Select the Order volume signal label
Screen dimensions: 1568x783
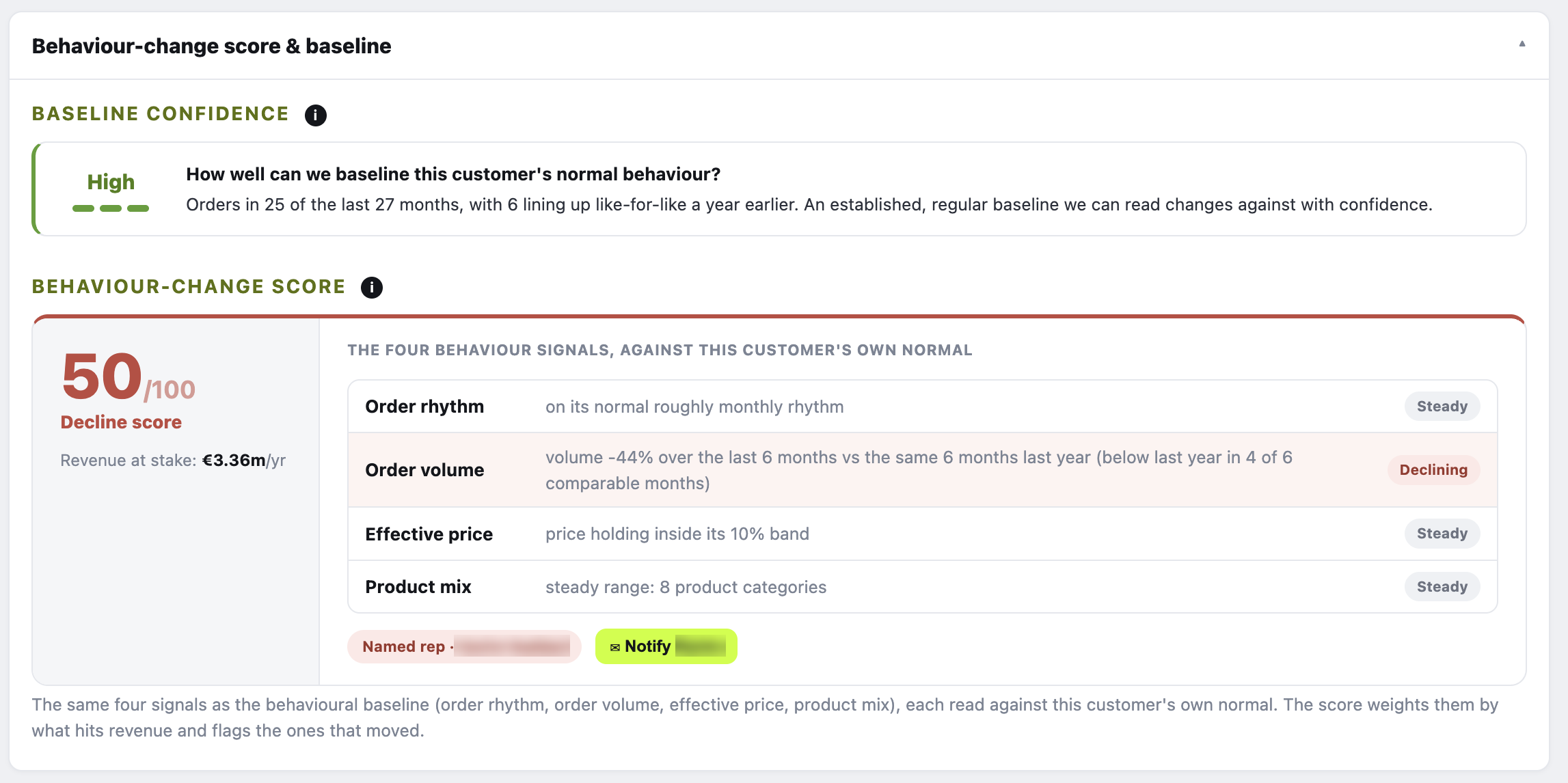click(424, 470)
